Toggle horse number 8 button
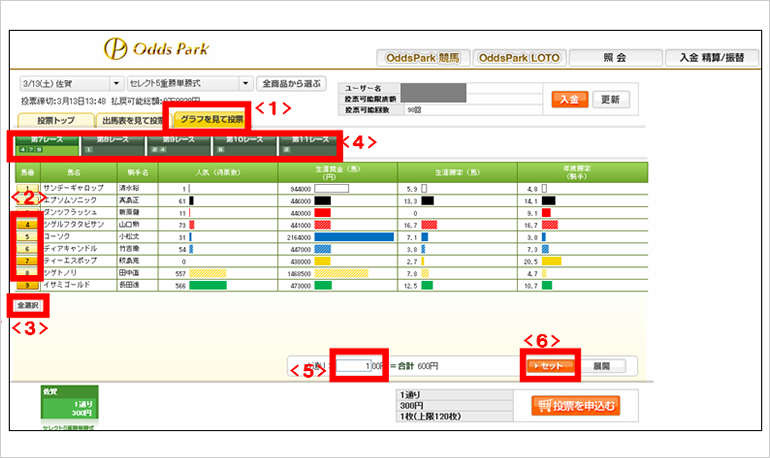 [28, 273]
